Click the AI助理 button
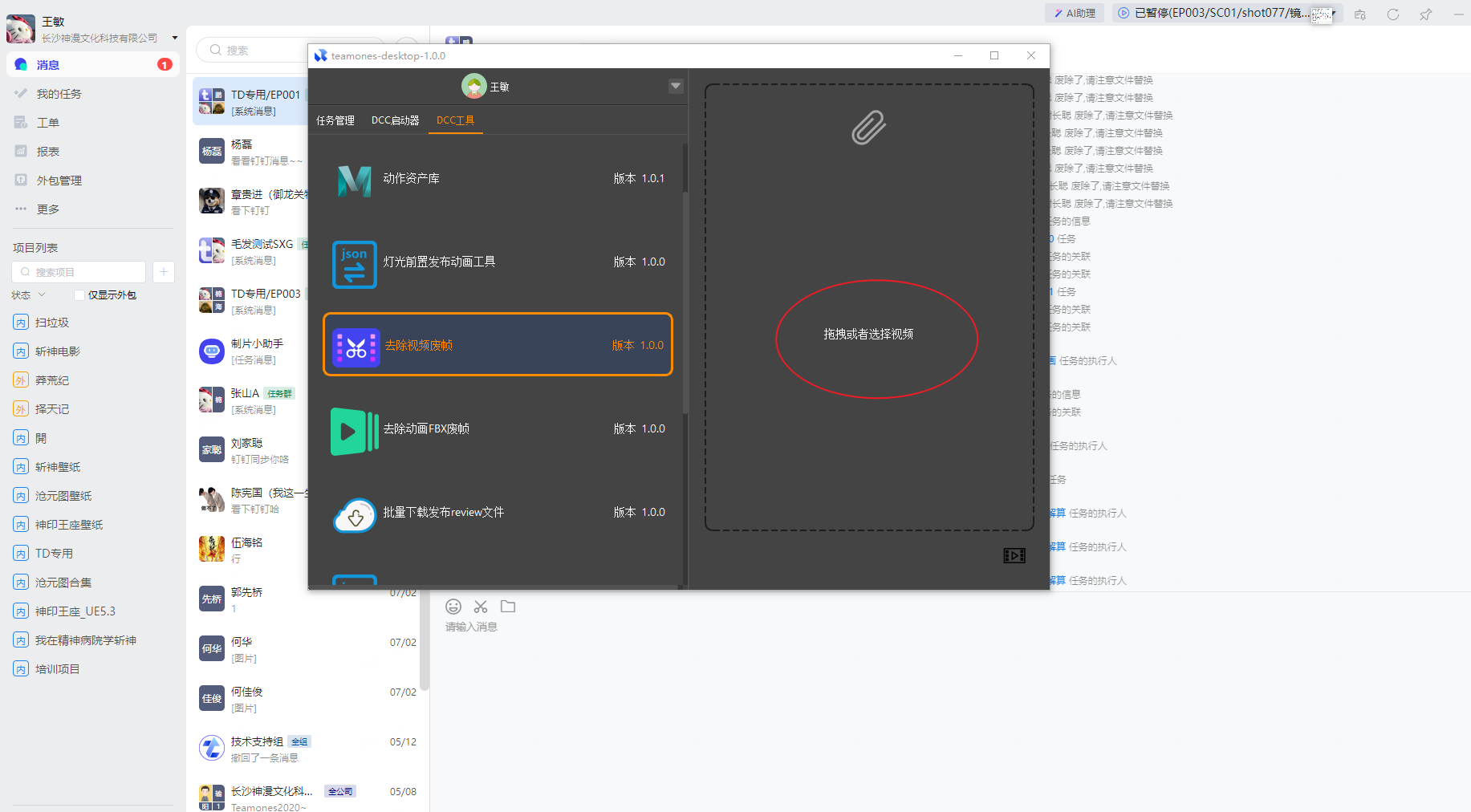This screenshot has width=1471, height=812. (x=1075, y=13)
